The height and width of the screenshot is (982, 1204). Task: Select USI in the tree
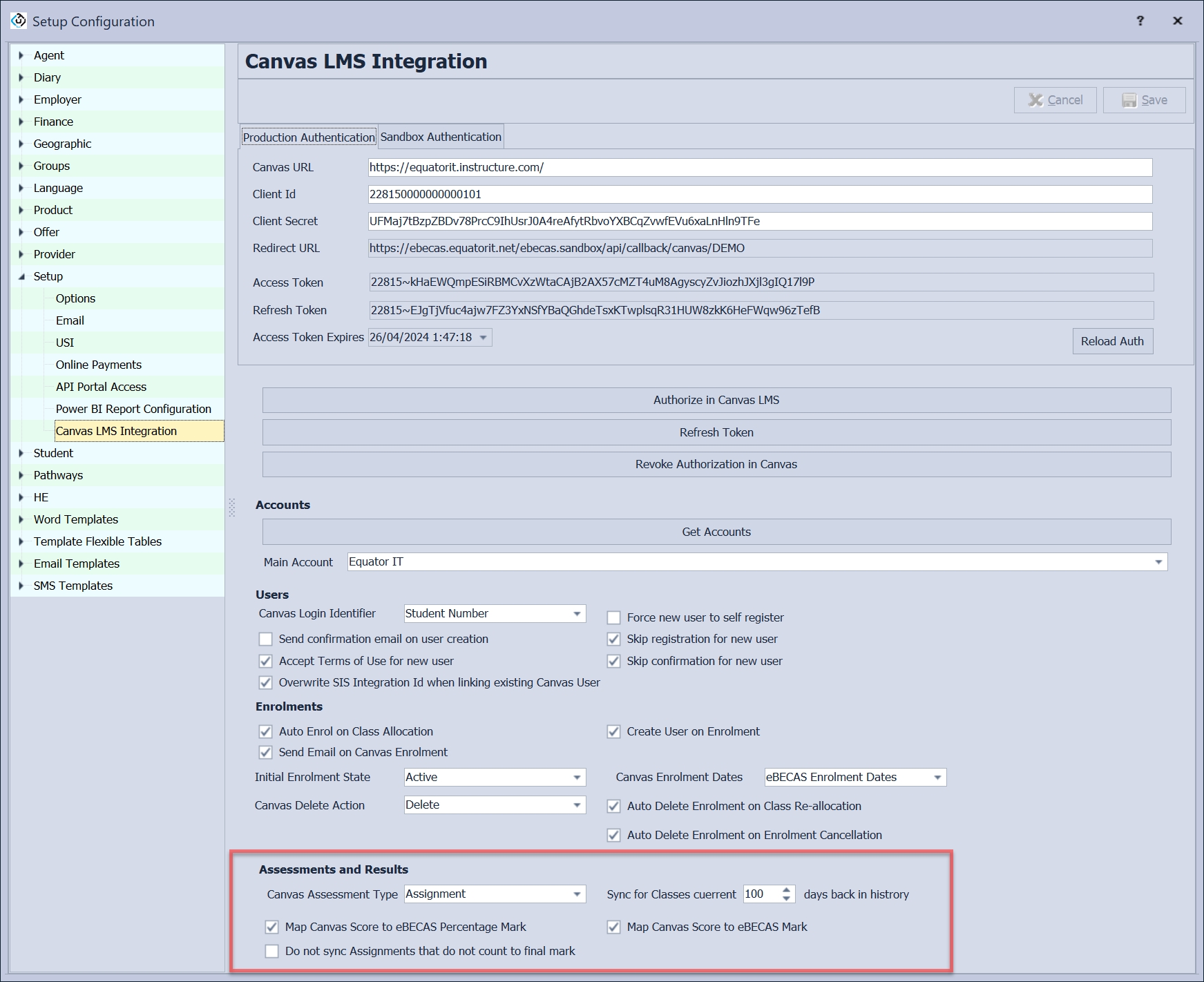tap(65, 343)
